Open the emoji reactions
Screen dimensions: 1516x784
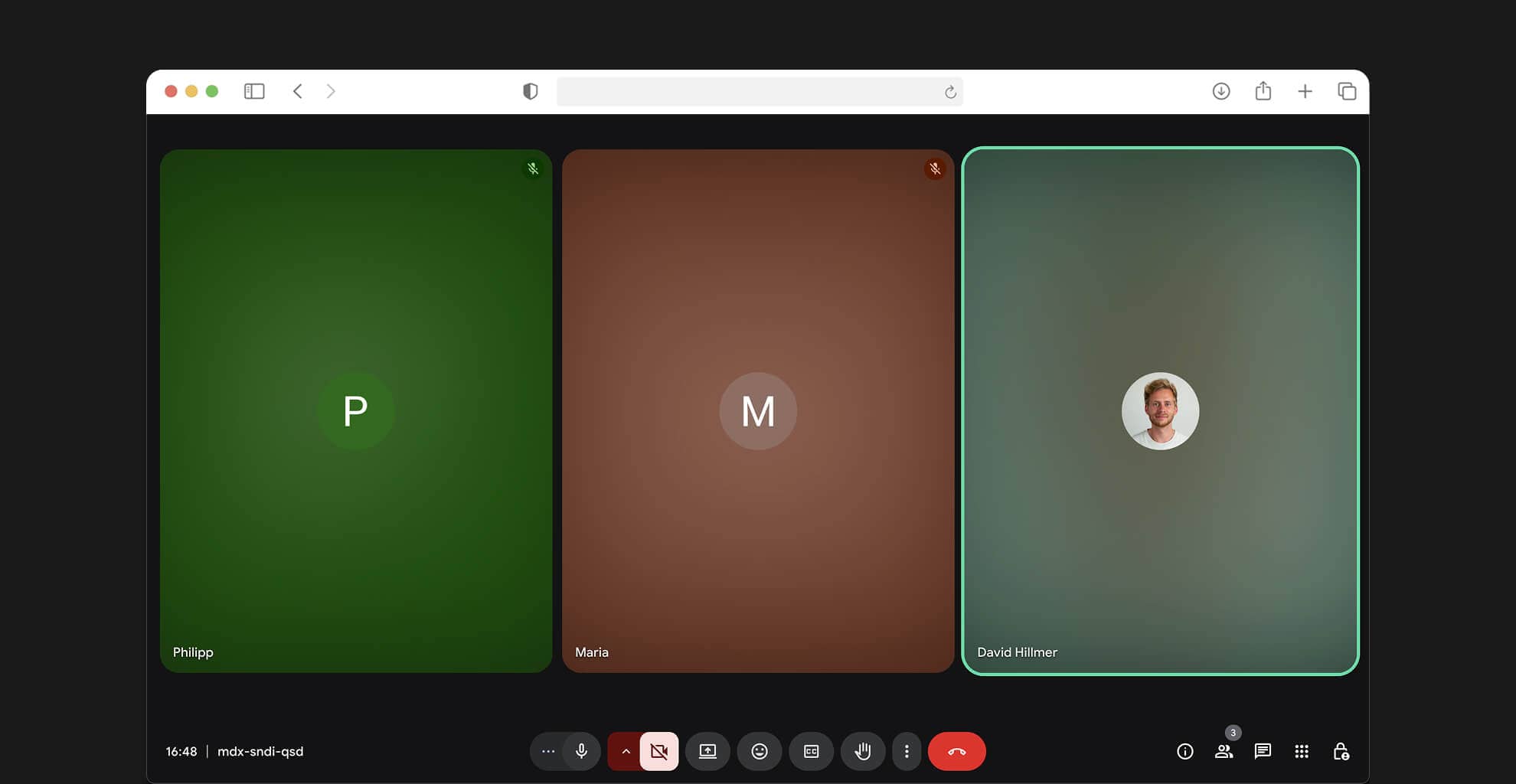760,751
